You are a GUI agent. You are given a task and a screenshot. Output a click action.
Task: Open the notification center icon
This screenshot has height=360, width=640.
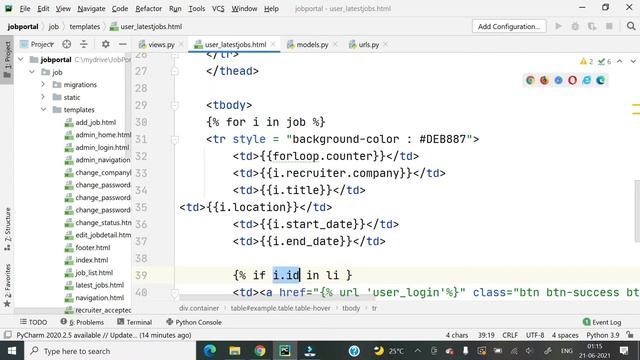624,351
